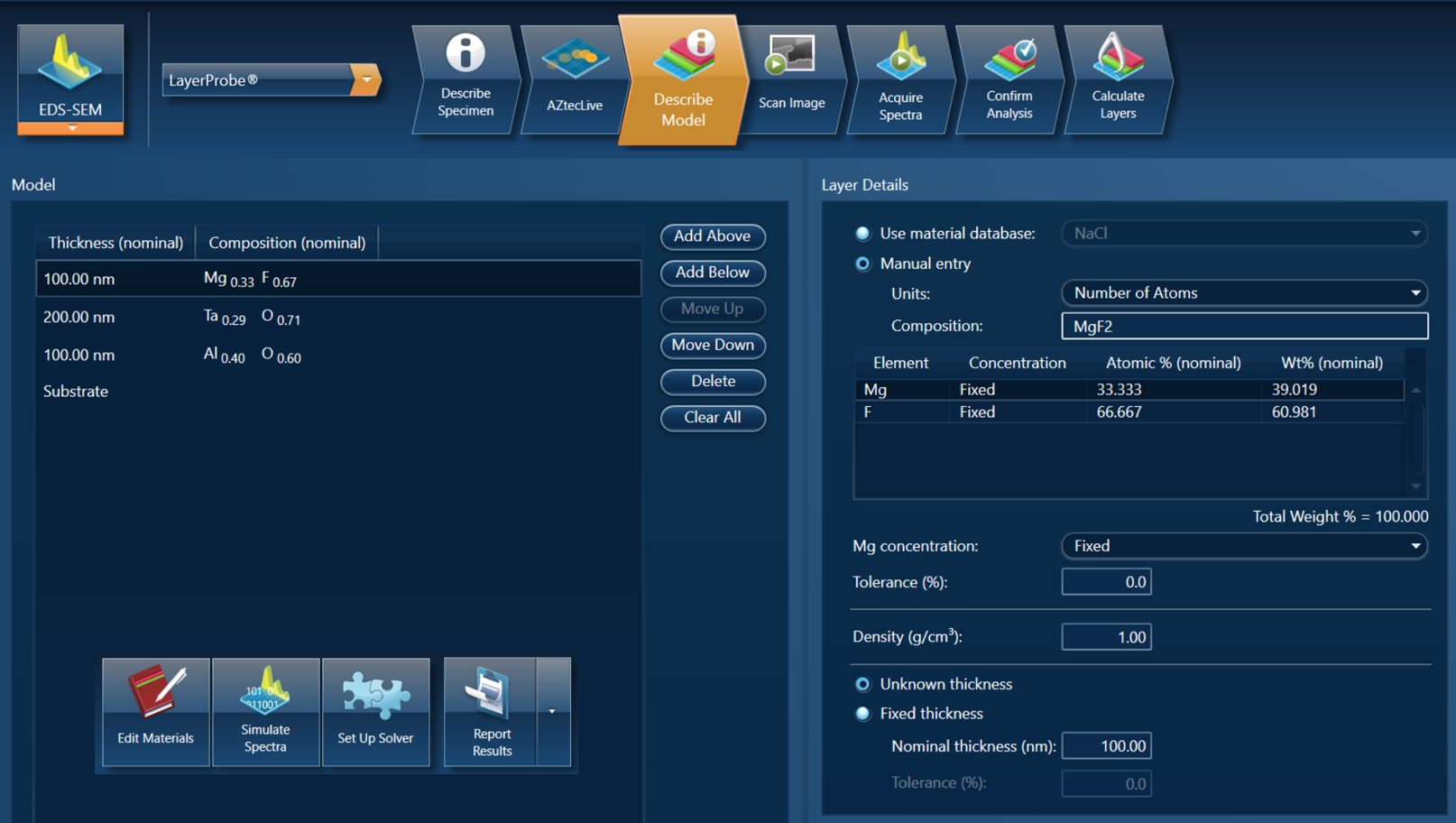The image size is (1456, 823).
Task: Click the element table scroll-down arrow
Action: 1416,486
